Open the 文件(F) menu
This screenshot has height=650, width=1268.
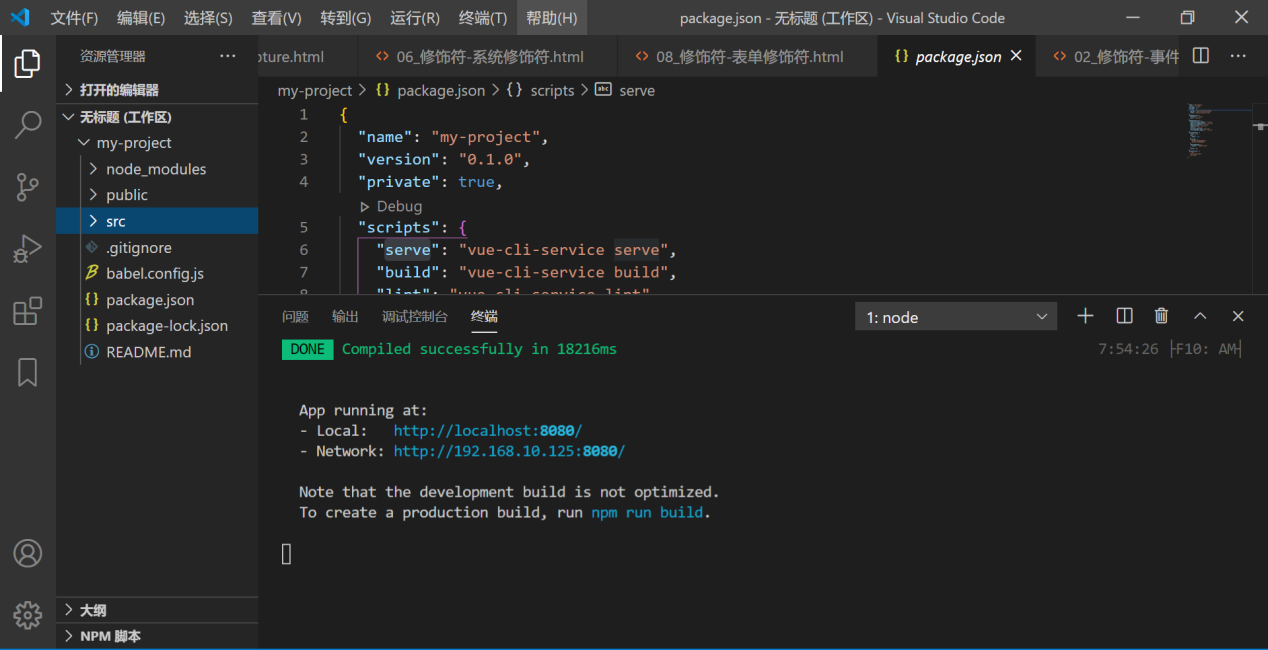(x=74, y=18)
